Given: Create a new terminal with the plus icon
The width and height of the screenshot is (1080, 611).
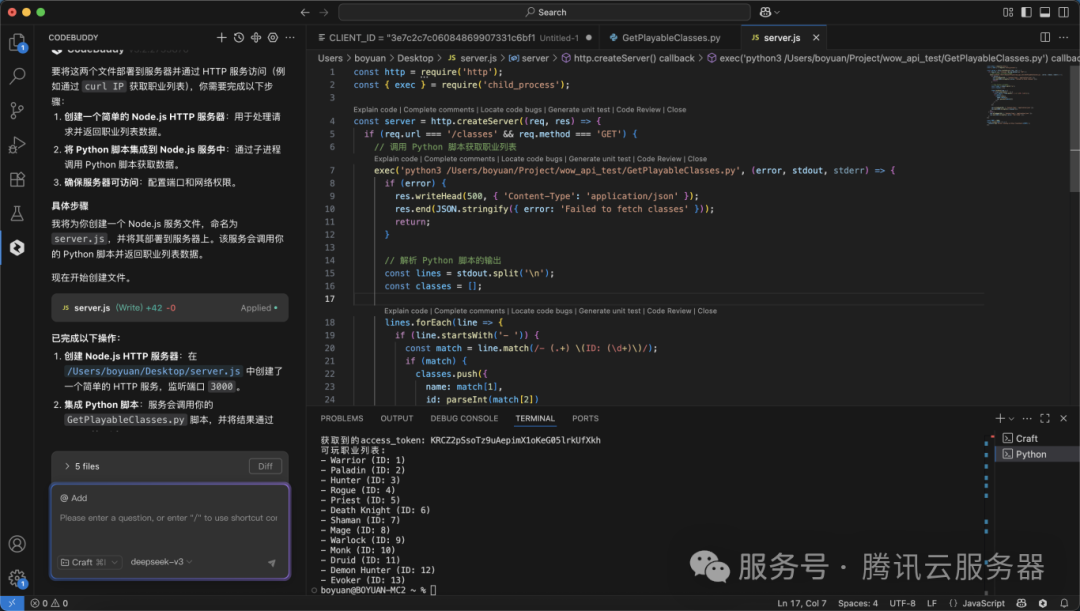Looking at the screenshot, I should 999,418.
